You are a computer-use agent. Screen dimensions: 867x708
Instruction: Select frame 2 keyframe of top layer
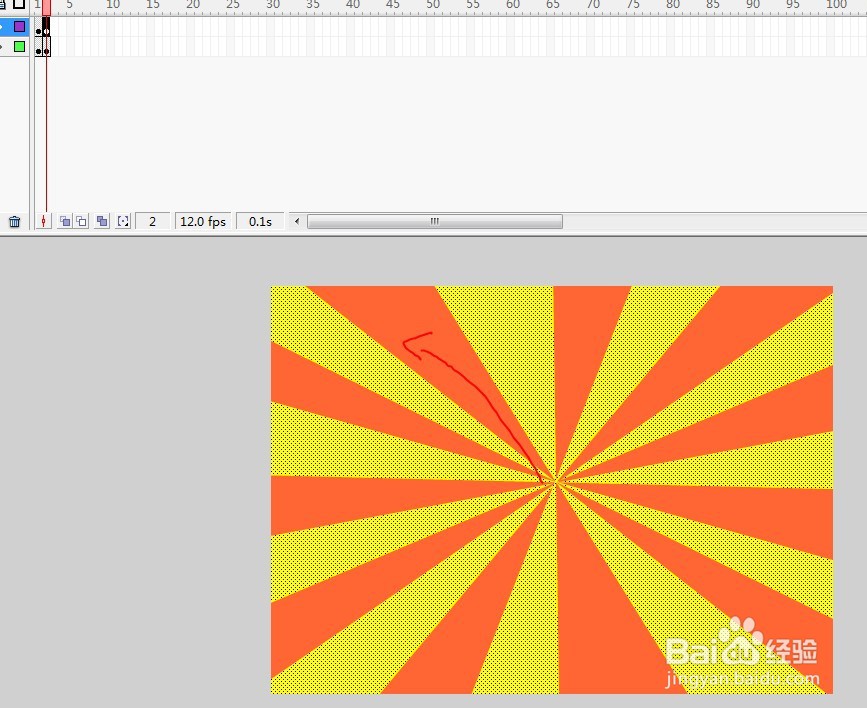[x=46, y=27]
